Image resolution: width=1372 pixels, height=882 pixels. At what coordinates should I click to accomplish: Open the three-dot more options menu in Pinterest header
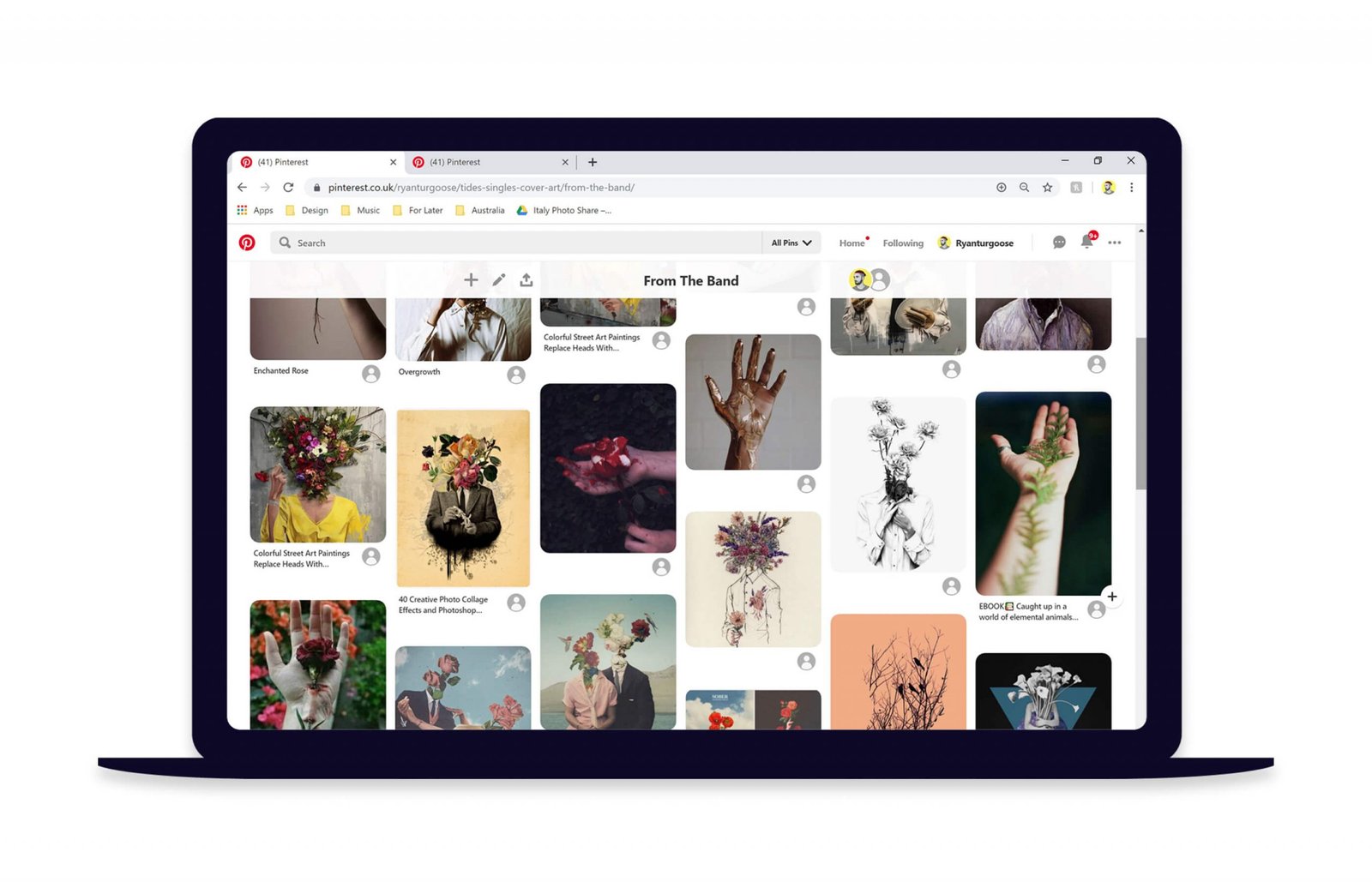(1114, 243)
